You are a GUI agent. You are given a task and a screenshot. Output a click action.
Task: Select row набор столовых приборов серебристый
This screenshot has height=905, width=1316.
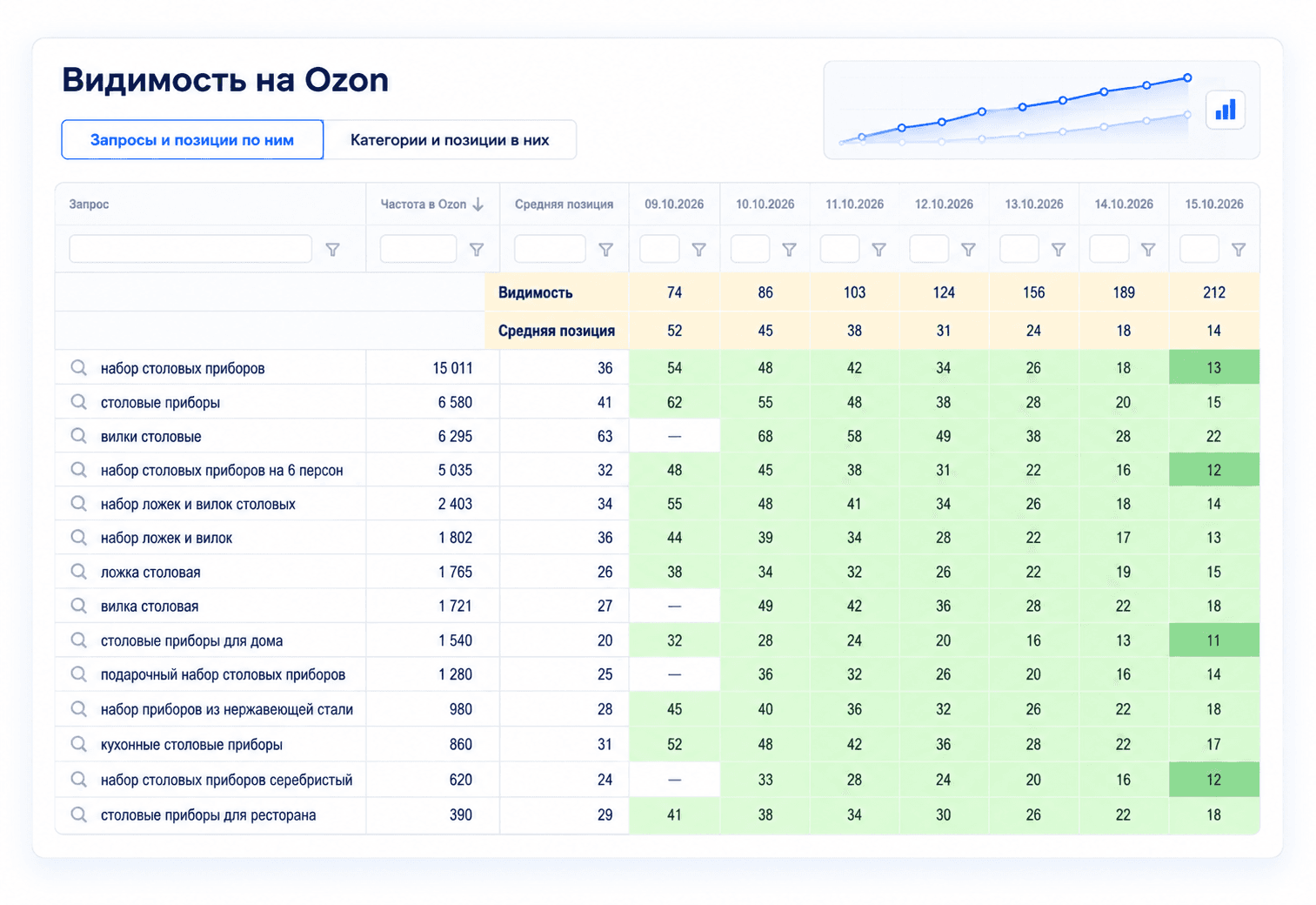(x=657, y=780)
